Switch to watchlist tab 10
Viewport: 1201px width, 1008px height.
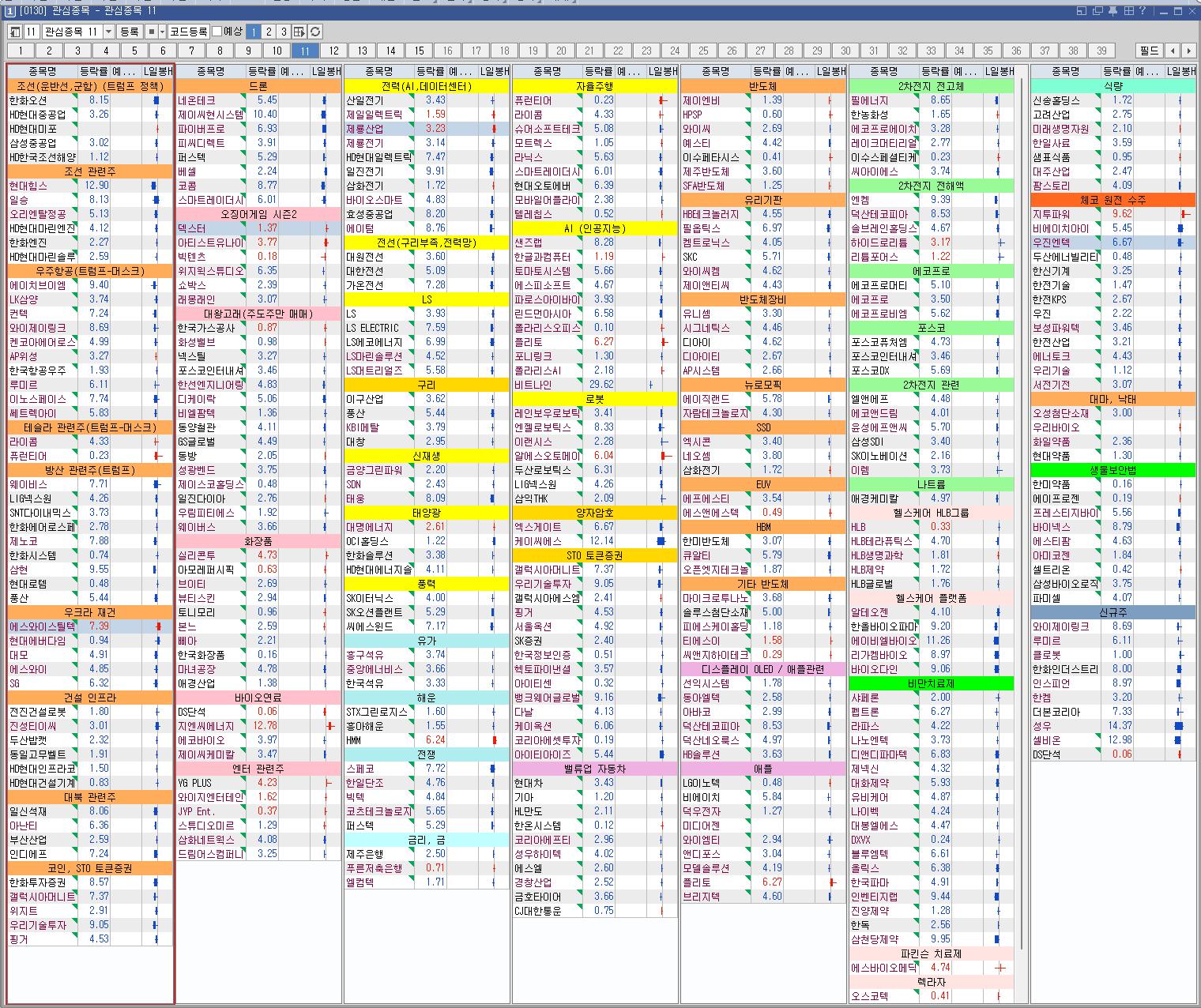point(277,51)
